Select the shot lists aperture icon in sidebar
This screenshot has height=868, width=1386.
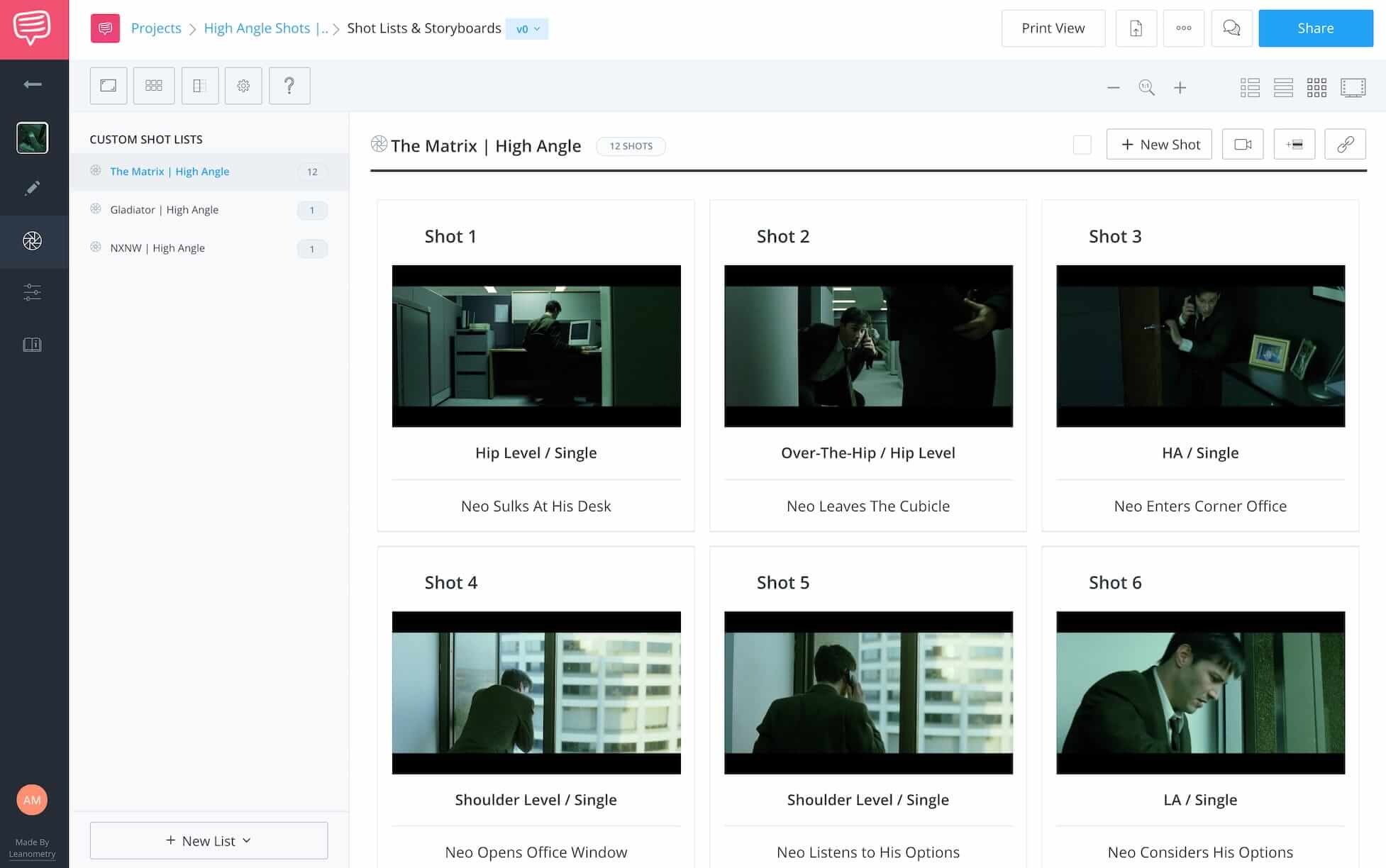coord(33,241)
